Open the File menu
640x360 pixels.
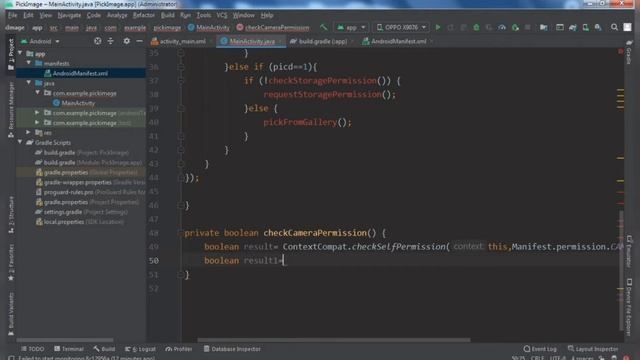pyautogui.click(x=12, y=15)
